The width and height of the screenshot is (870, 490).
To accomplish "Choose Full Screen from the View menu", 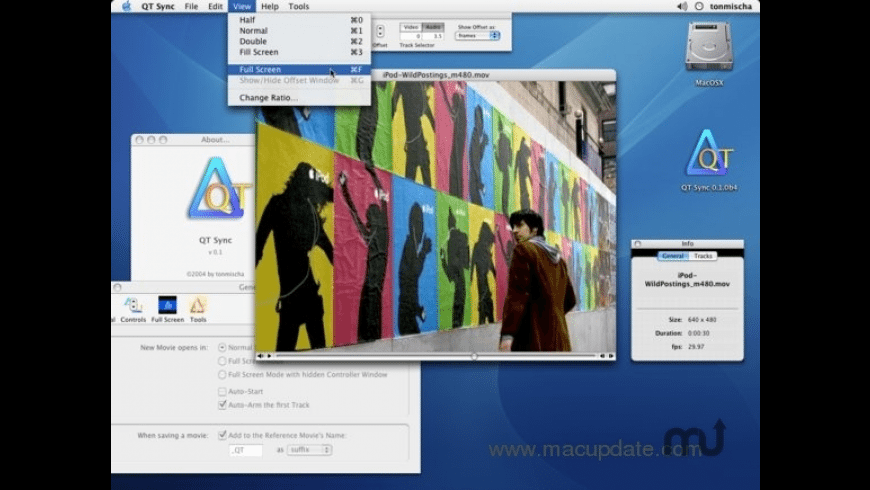I will [x=299, y=69].
